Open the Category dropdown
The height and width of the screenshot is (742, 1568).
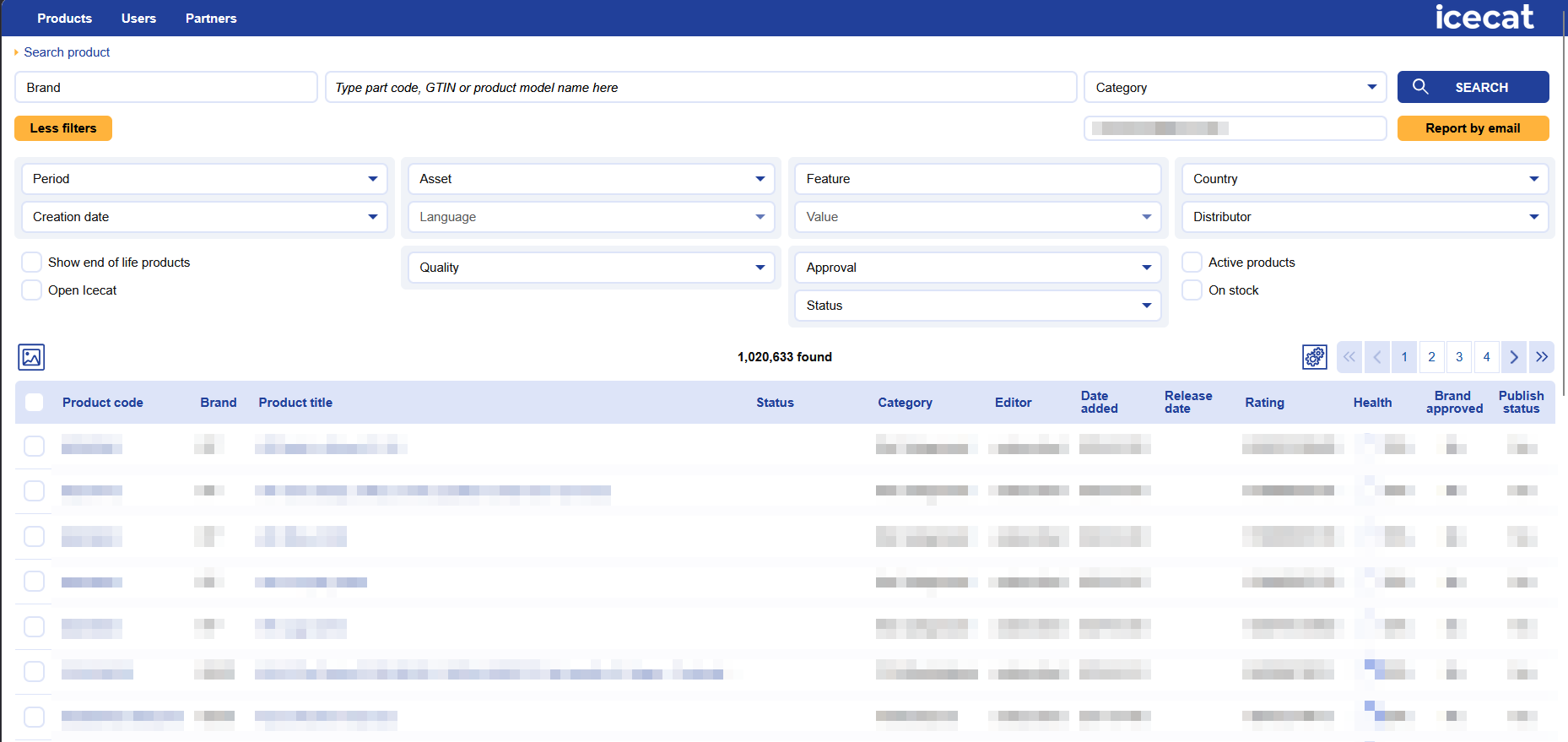1235,87
